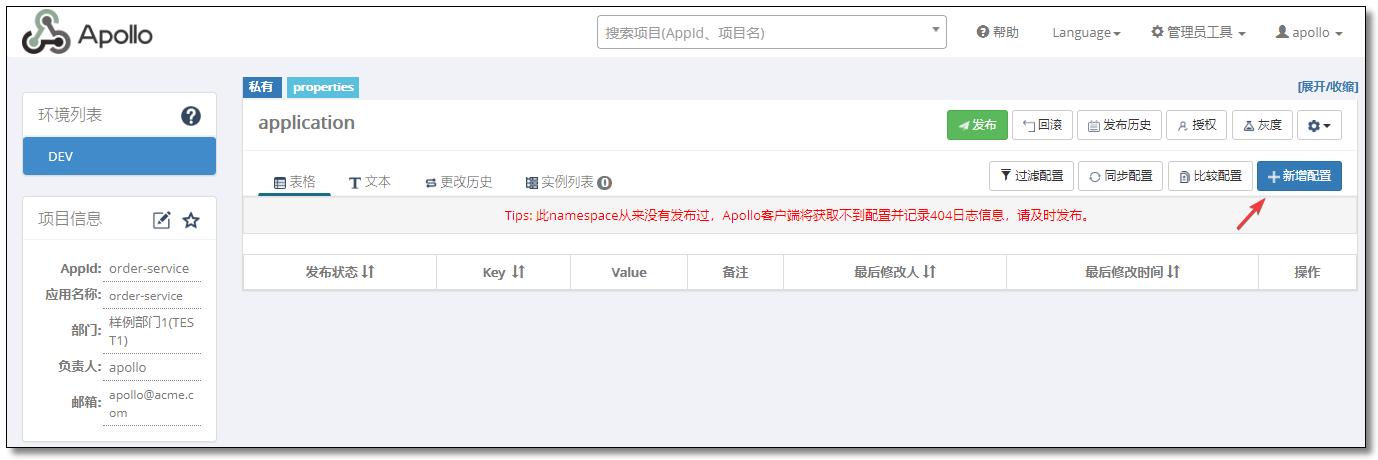Open 发布历史 release history
This screenshot has height=460, width=1378.
point(1119,125)
